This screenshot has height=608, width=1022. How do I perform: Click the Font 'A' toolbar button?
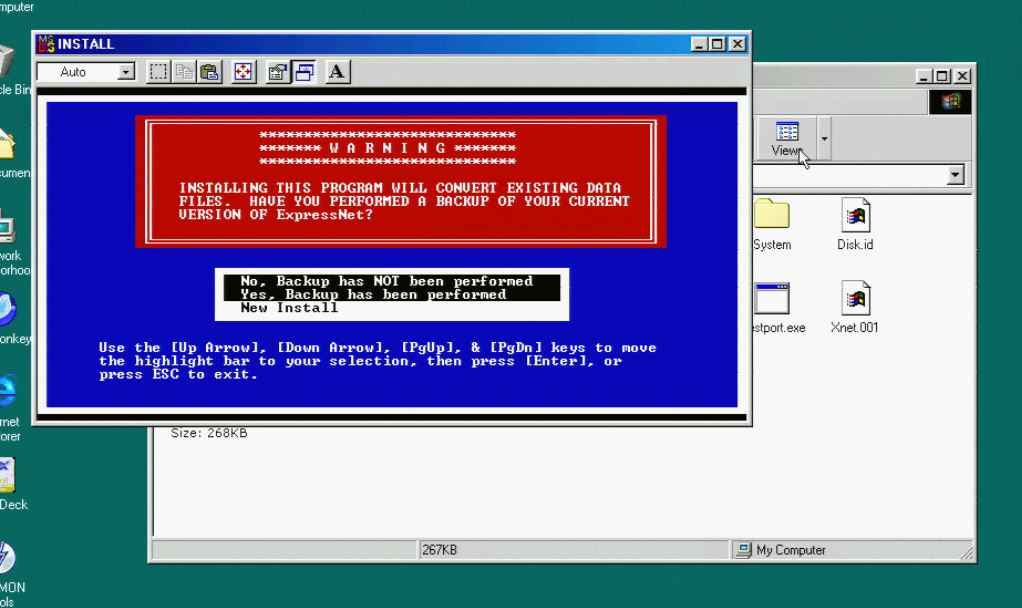tap(337, 72)
